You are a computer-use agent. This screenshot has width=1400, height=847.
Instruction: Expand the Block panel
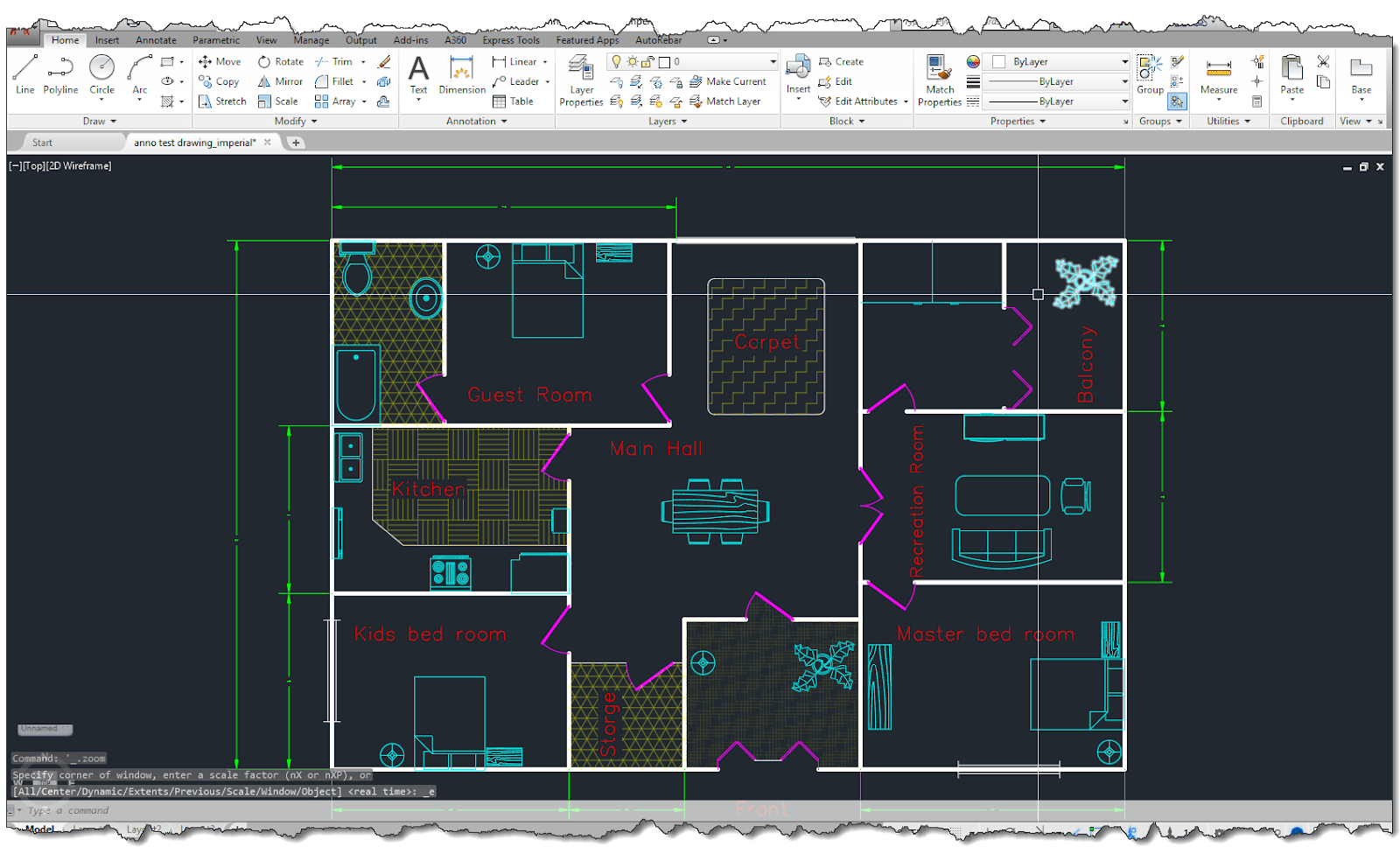click(847, 122)
